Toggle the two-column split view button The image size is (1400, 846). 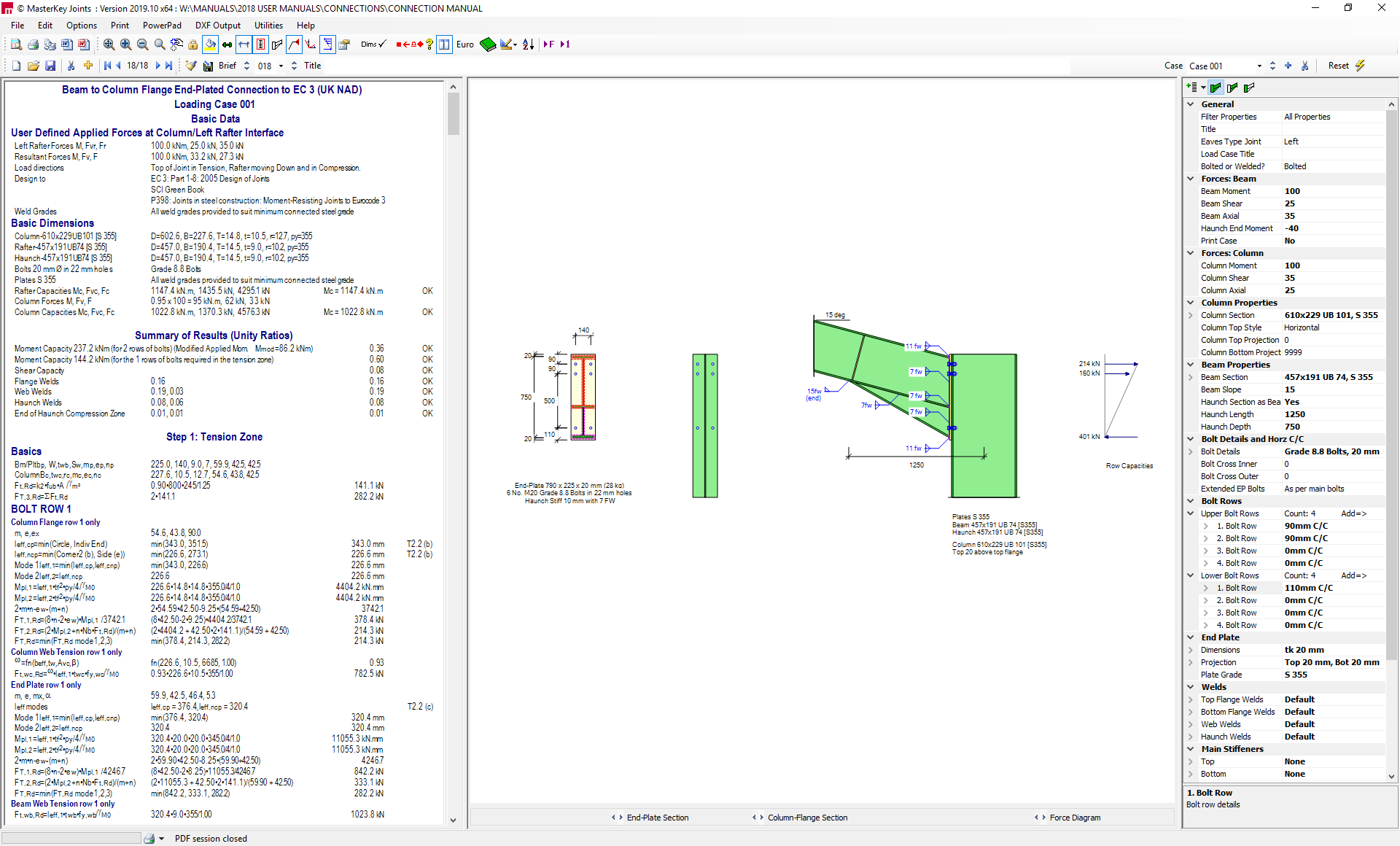point(444,44)
